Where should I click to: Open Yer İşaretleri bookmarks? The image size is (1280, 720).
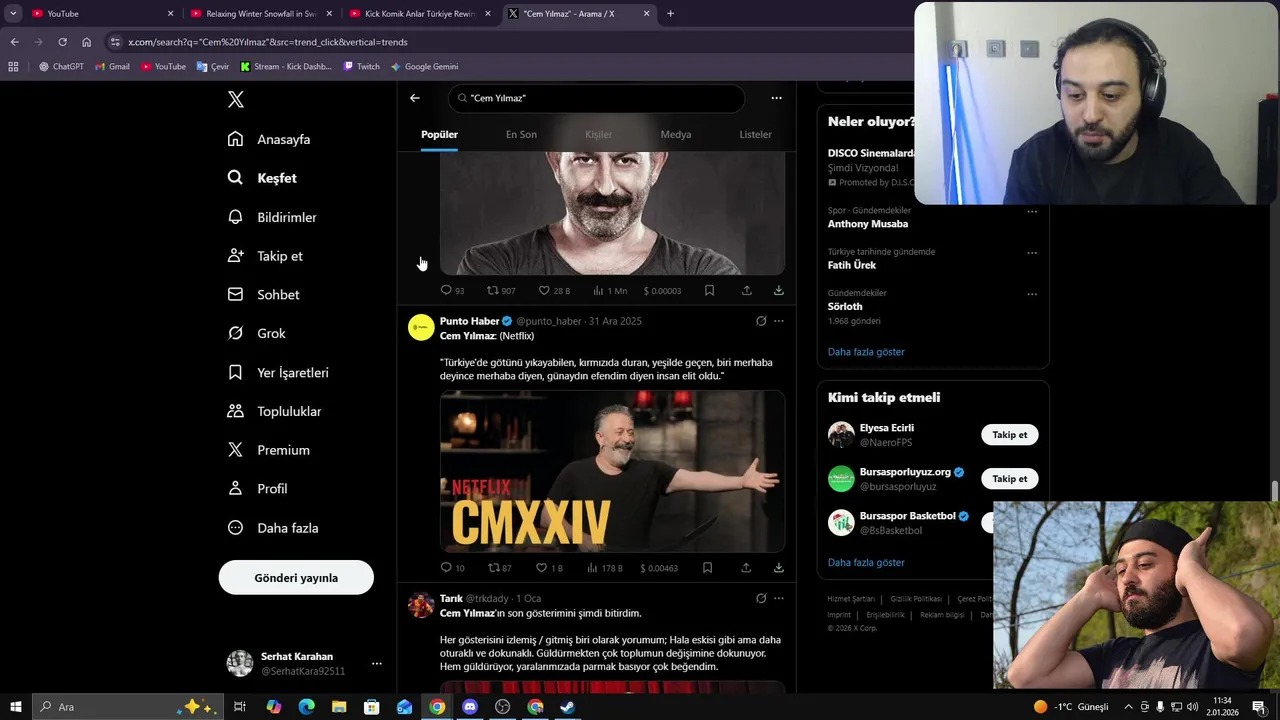tap(278, 372)
